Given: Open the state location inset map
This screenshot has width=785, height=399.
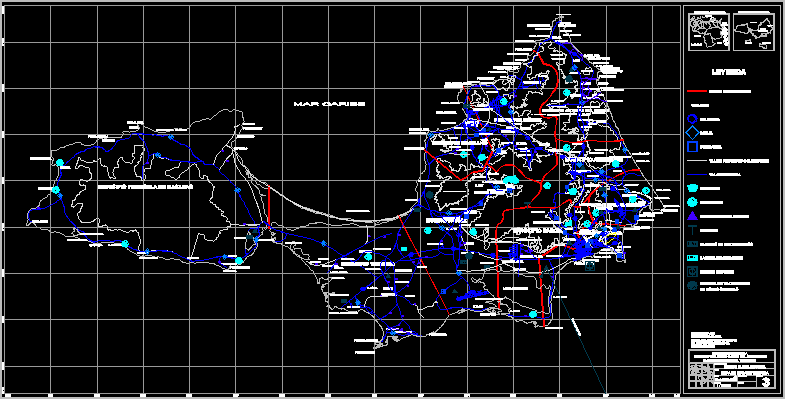Looking at the screenshot, I should [753, 32].
